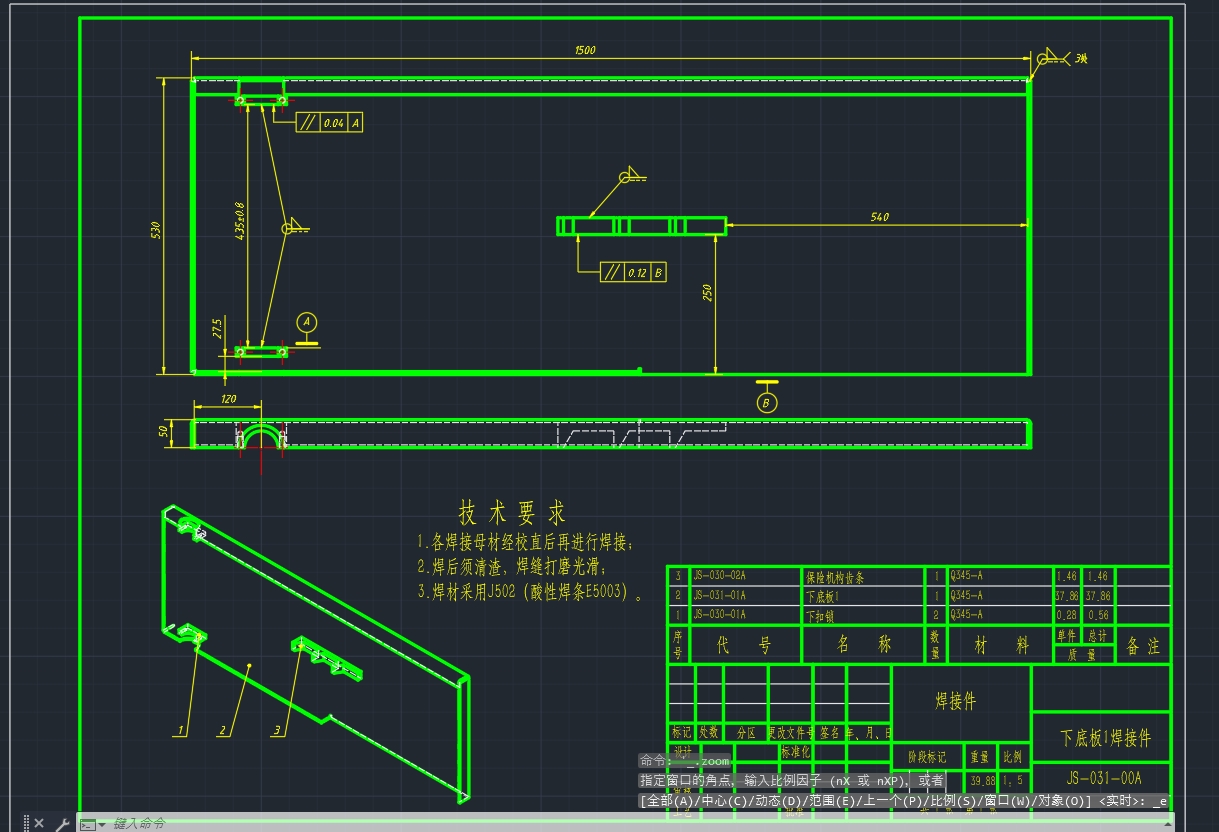Select balloon number 3 in isometric view

[x=277, y=730]
